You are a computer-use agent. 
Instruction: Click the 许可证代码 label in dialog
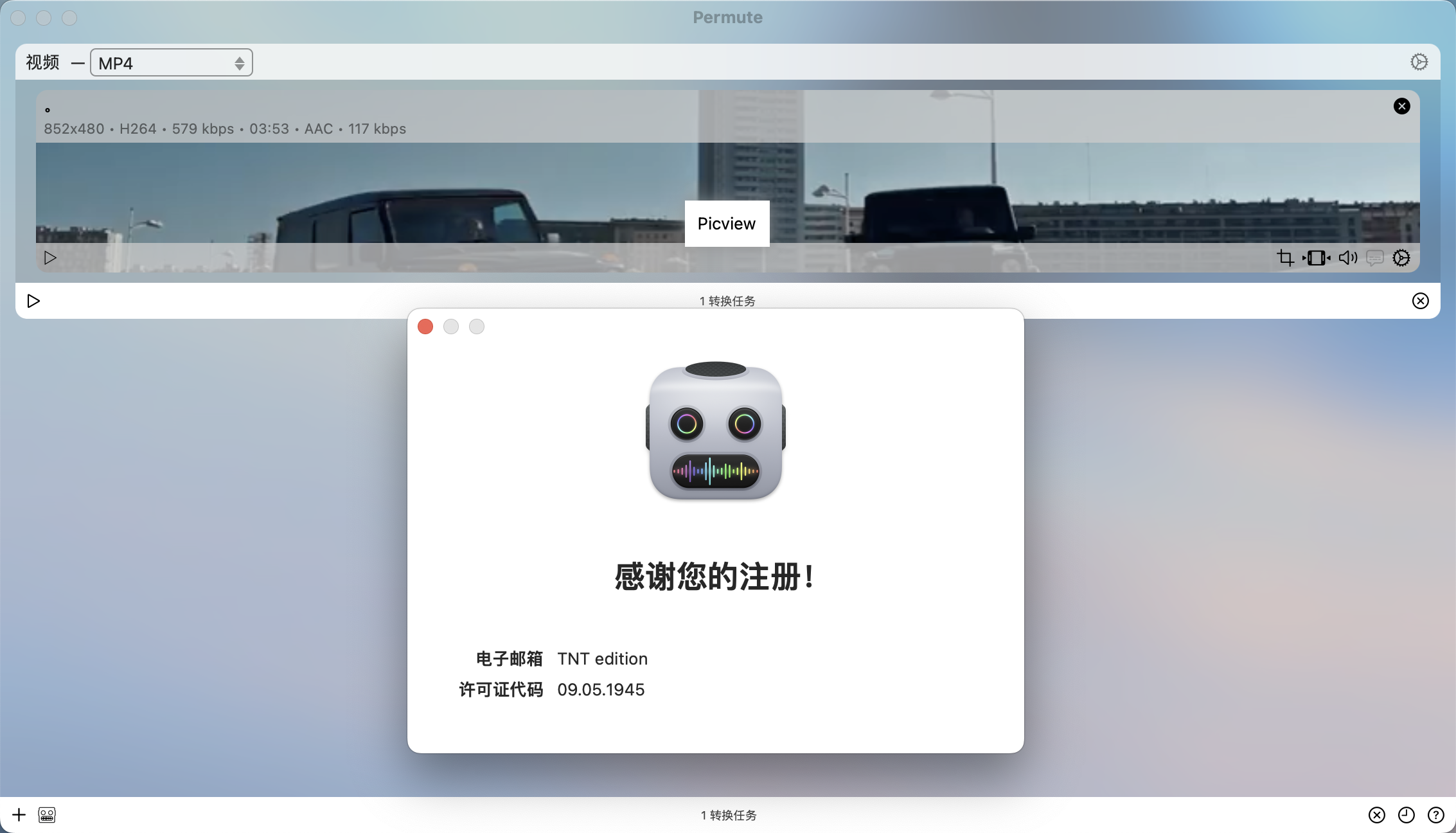(501, 690)
